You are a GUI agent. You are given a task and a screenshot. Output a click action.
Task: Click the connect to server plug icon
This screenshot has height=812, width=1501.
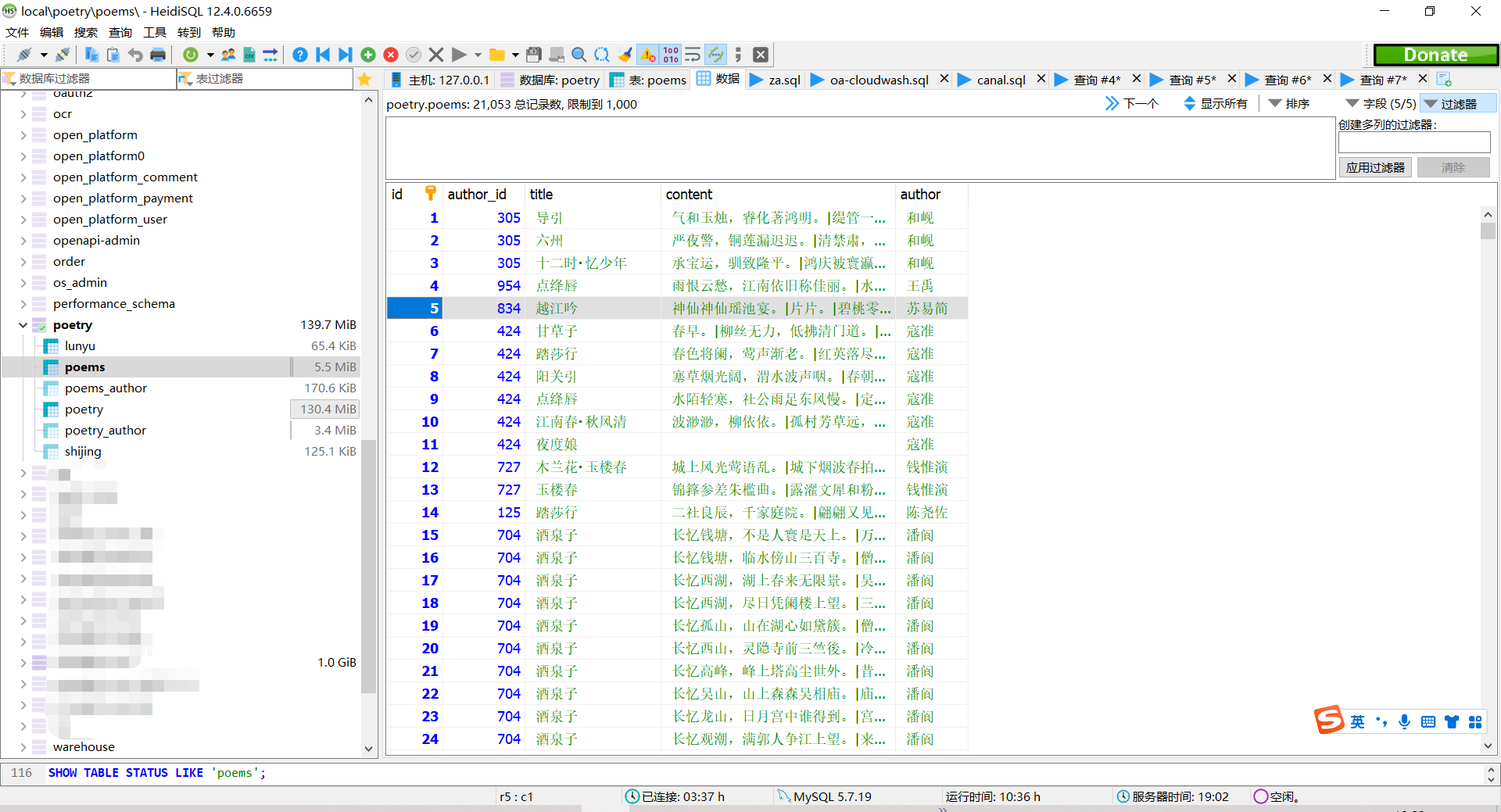[x=24, y=55]
